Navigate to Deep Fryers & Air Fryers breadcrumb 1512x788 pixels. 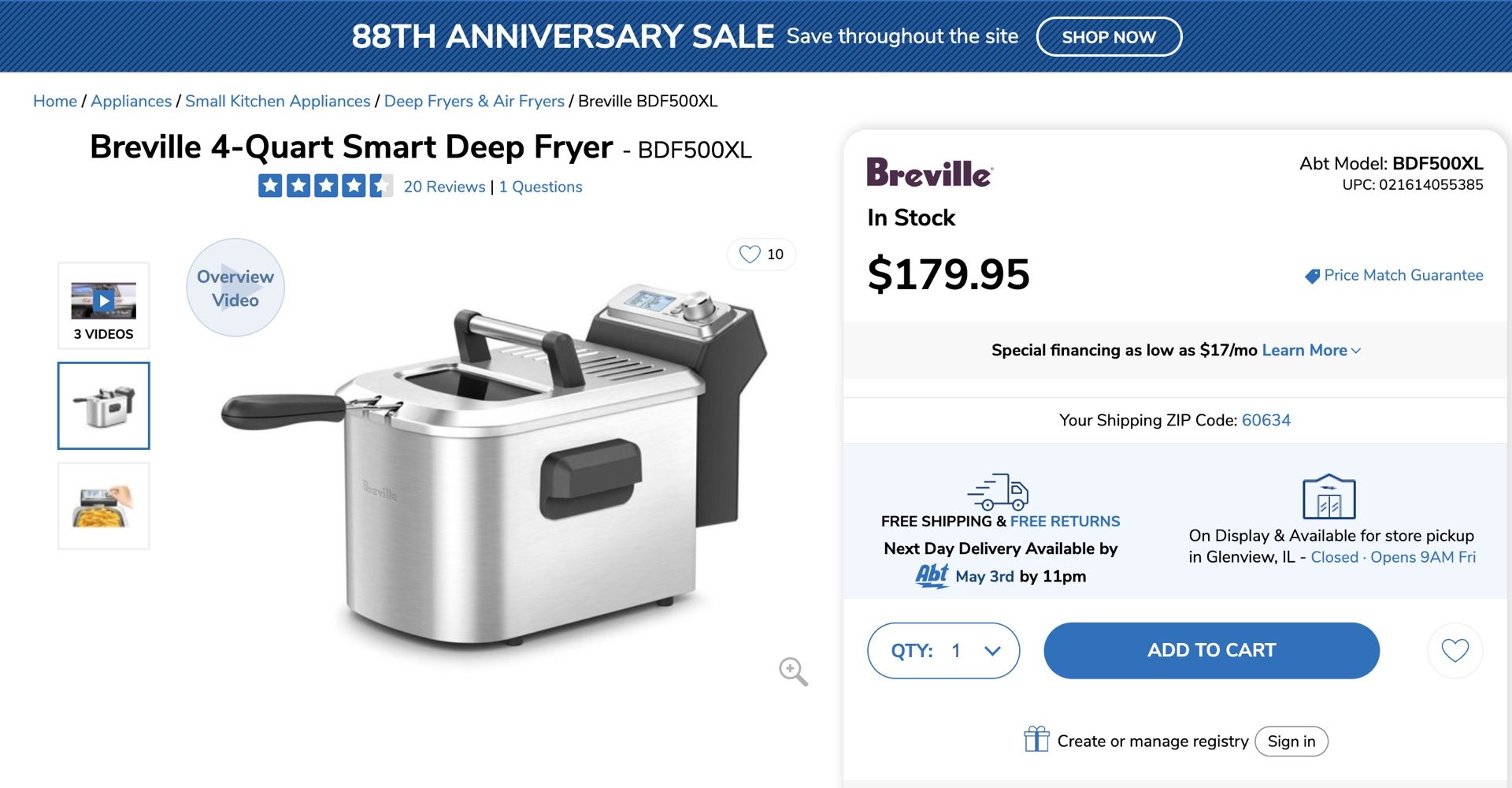pyautogui.click(x=473, y=101)
